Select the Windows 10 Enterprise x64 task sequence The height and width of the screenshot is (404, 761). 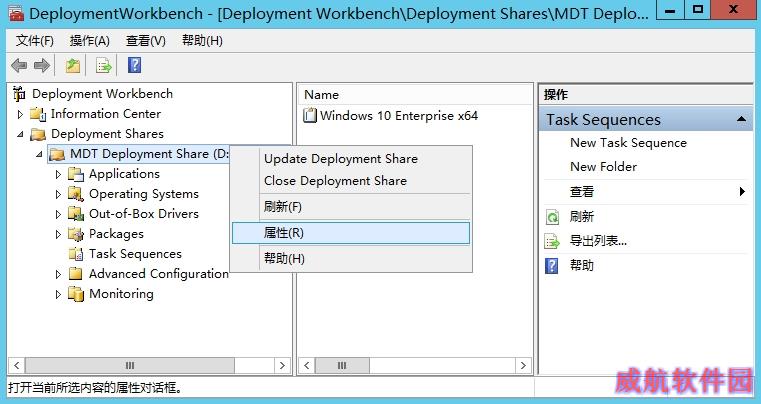pyautogui.click(x=391, y=116)
